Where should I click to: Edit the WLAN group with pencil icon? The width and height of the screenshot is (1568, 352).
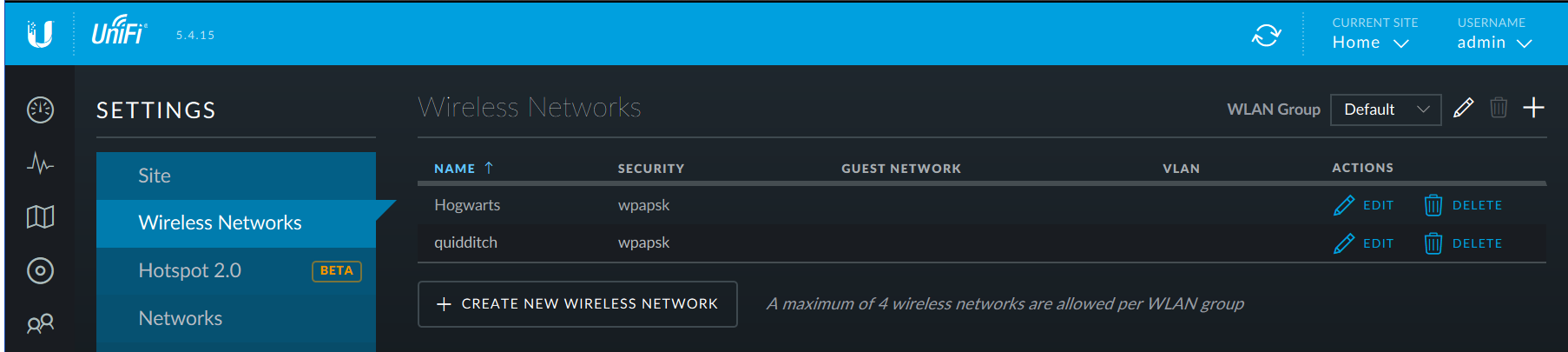coord(1463,108)
